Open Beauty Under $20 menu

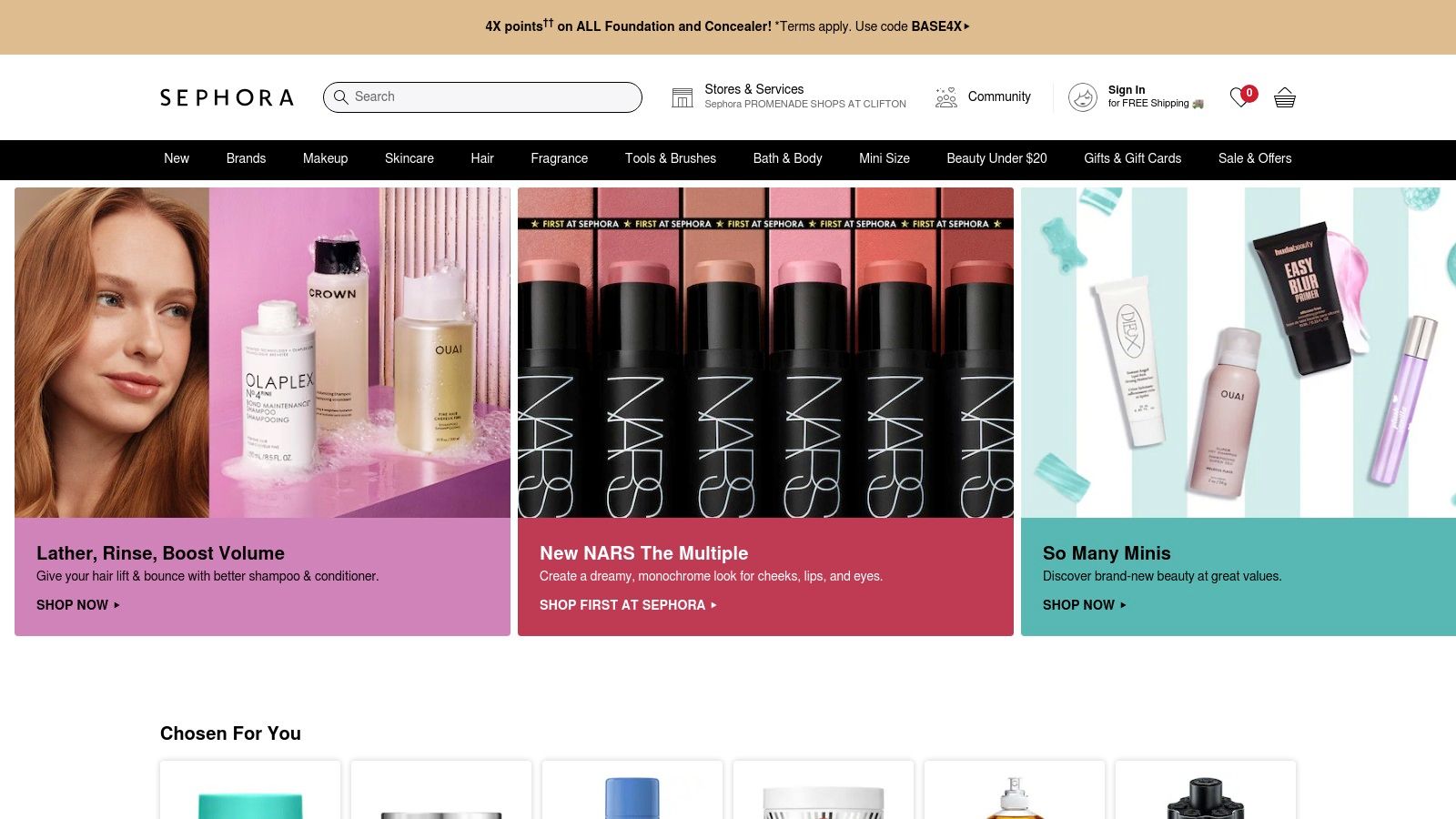tap(996, 158)
